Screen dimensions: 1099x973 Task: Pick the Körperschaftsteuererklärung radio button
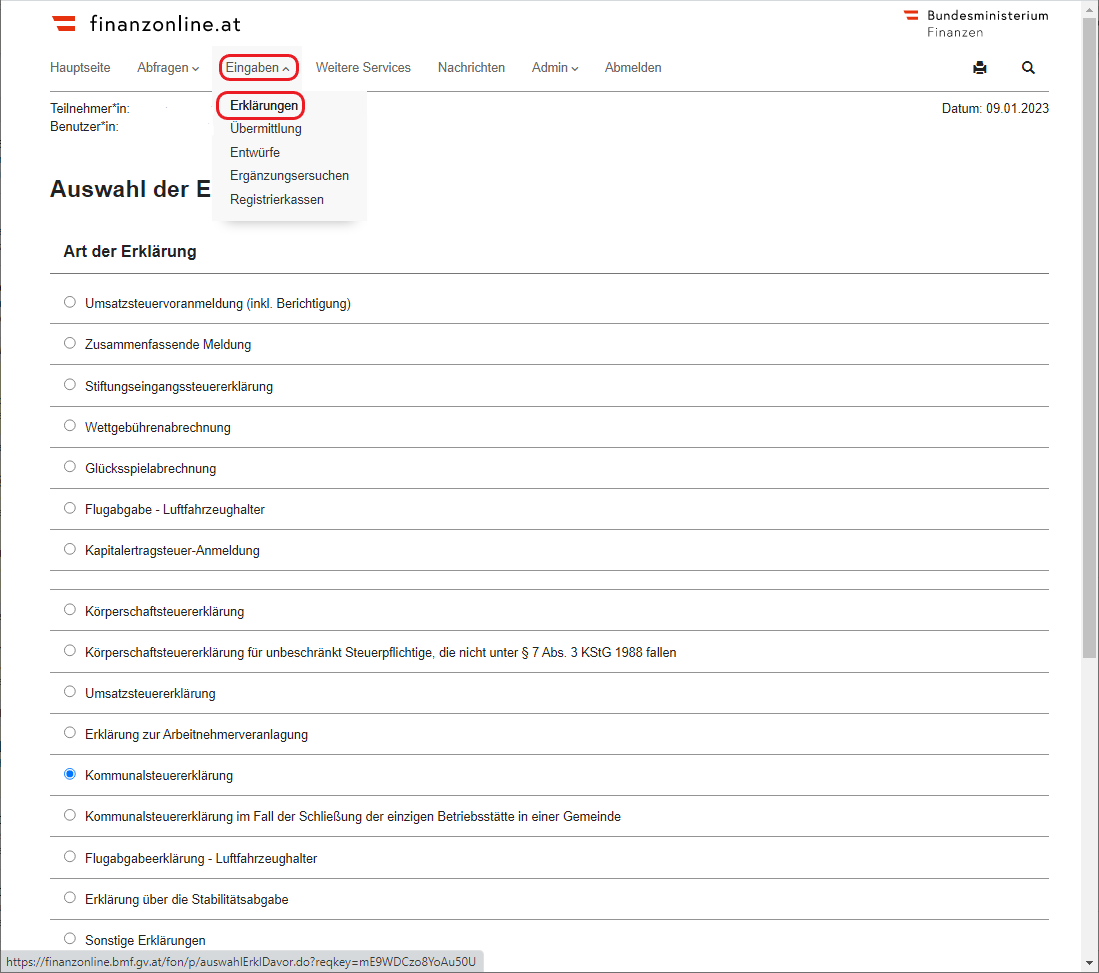pyautogui.click(x=70, y=610)
